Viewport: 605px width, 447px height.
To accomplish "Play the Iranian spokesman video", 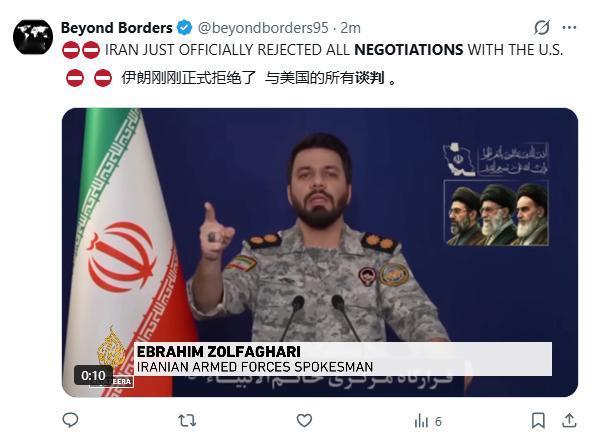I will 320,252.
